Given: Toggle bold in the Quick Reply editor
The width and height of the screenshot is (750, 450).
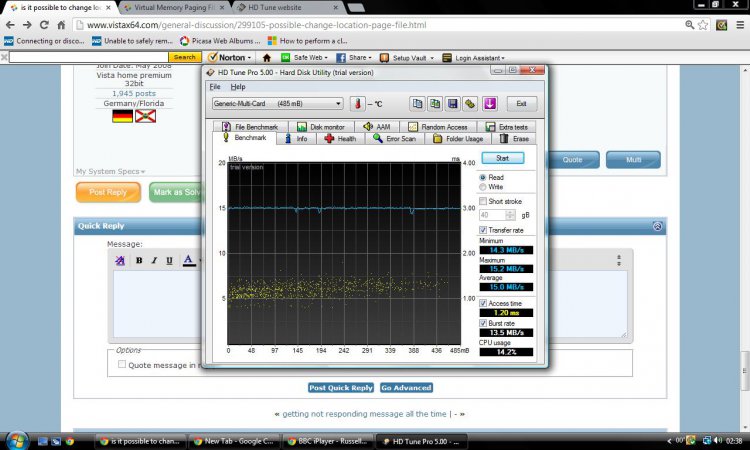Looking at the screenshot, I should click(139, 260).
